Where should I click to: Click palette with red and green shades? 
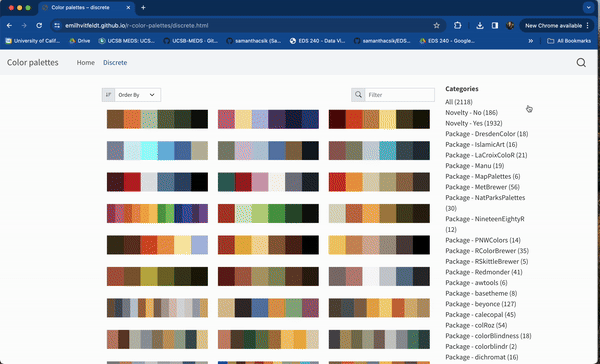tap(268, 213)
